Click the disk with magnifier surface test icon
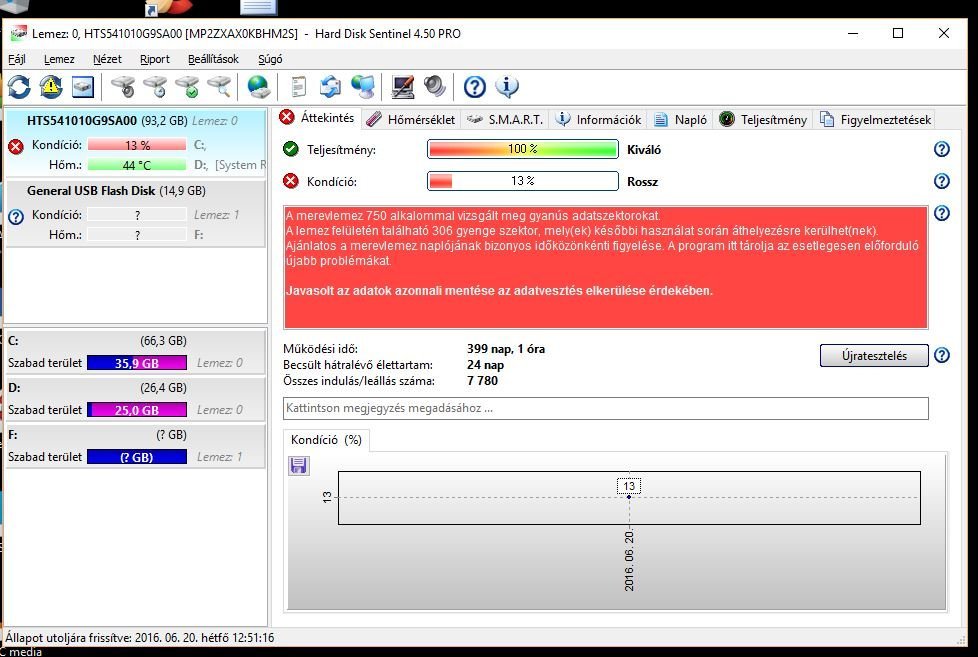 coord(219,87)
